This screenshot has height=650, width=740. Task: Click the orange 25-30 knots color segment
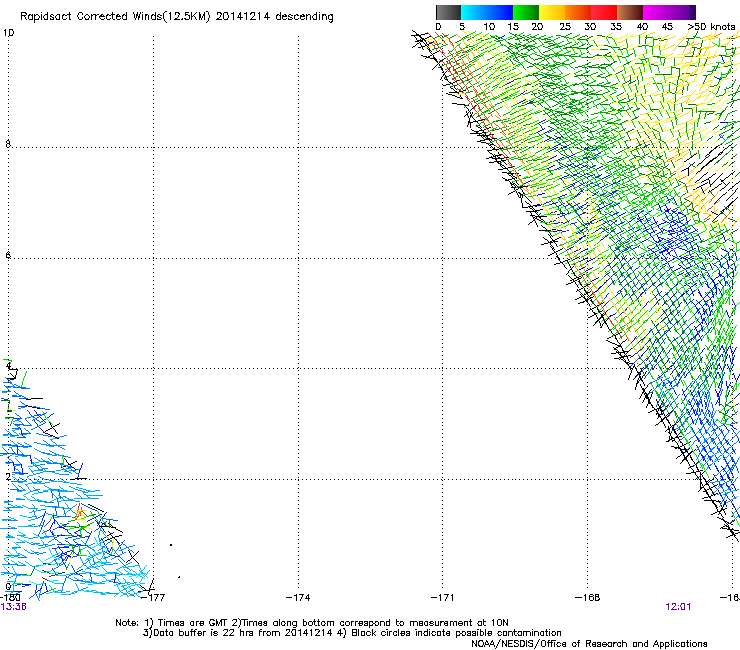click(x=578, y=12)
